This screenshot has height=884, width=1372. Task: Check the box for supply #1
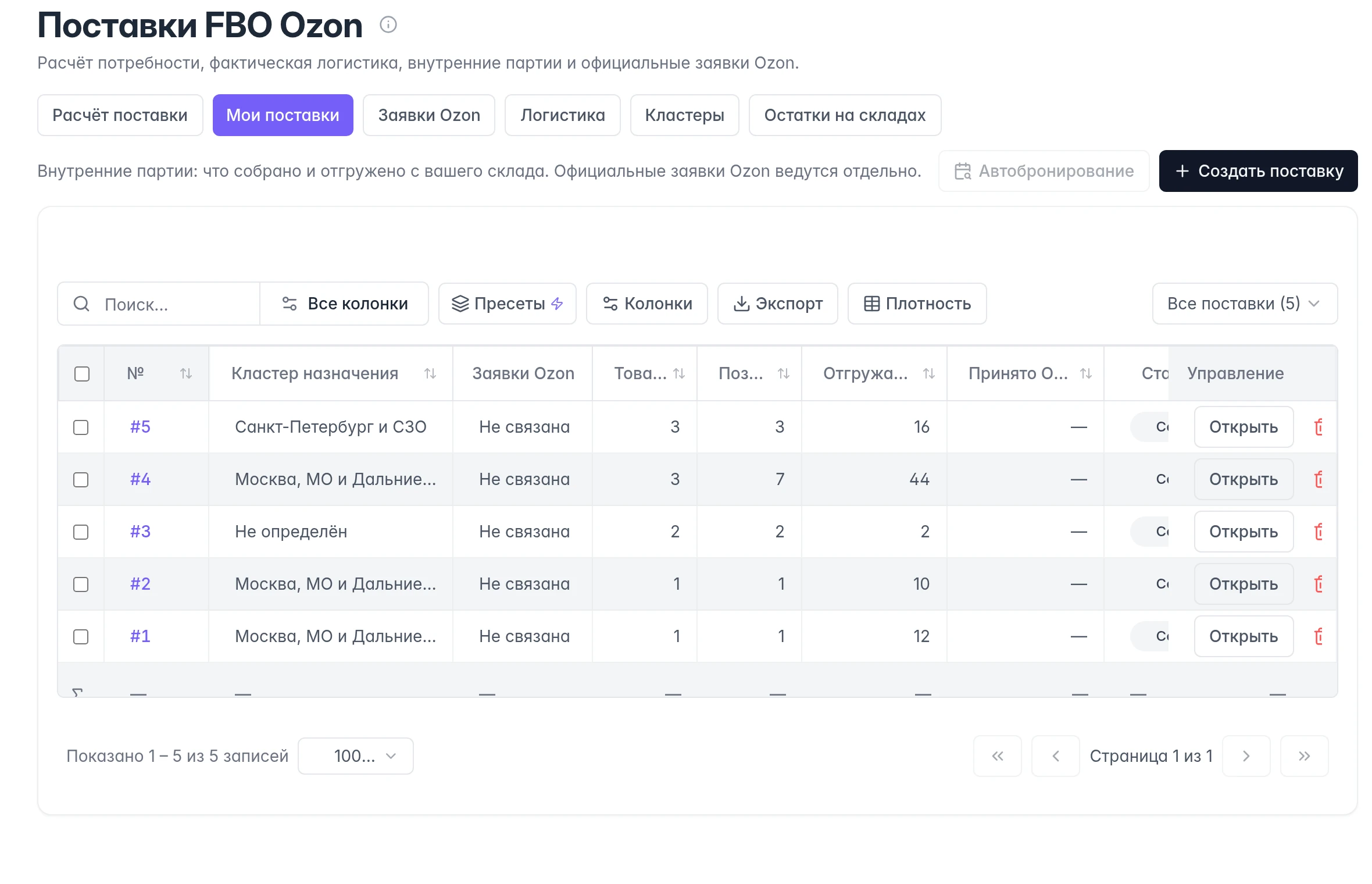pyautogui.click(x=81, y=637)
